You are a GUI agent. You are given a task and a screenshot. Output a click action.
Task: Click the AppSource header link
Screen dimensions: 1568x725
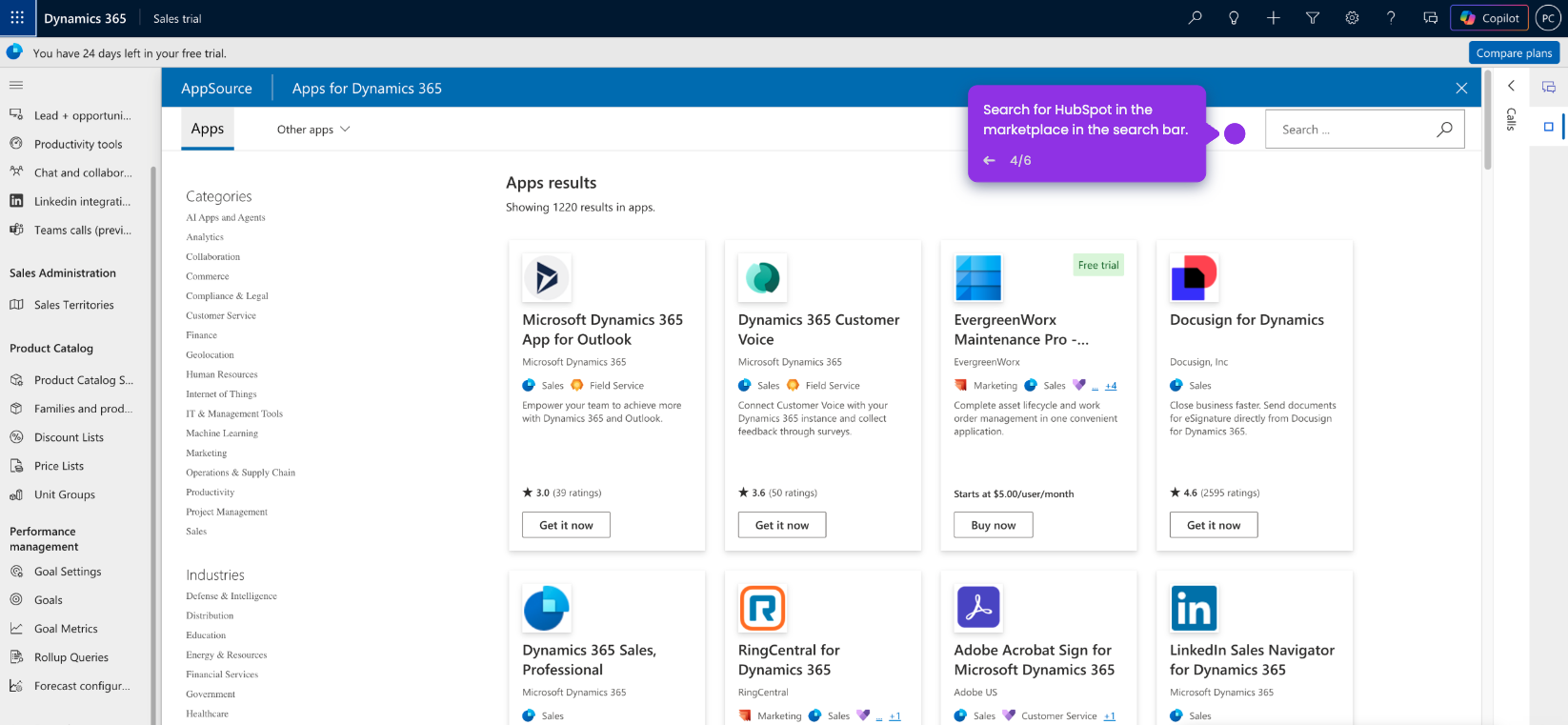click(x=217, y=88)
